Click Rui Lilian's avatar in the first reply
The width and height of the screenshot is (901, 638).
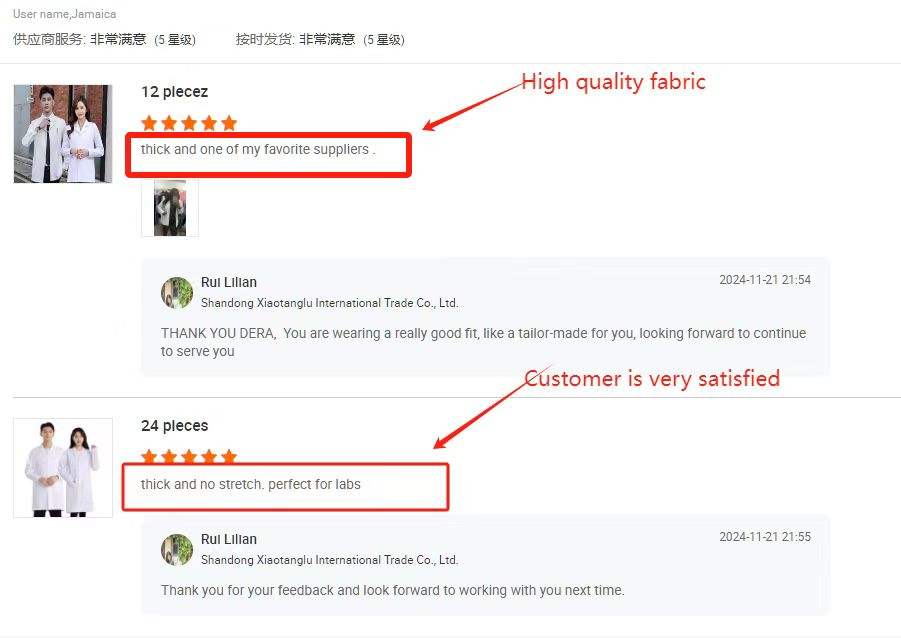pos(177,293)
